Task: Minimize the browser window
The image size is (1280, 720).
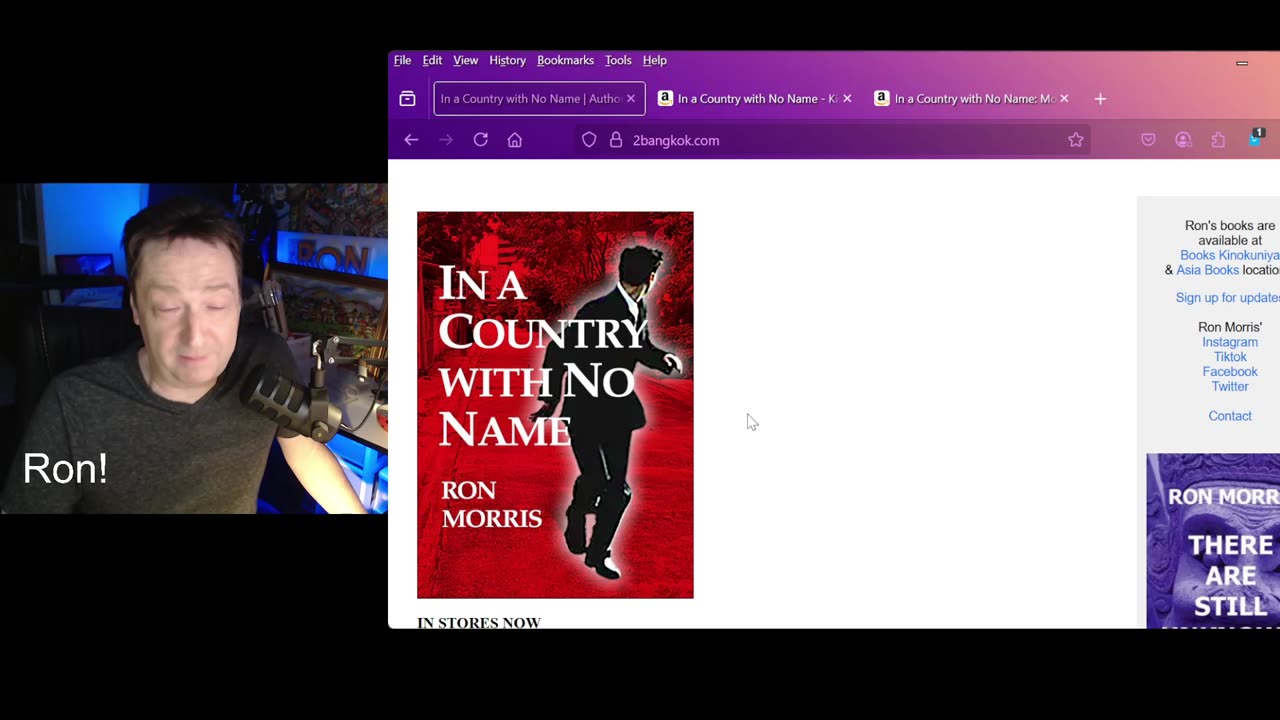Action: coord(1242,63)
